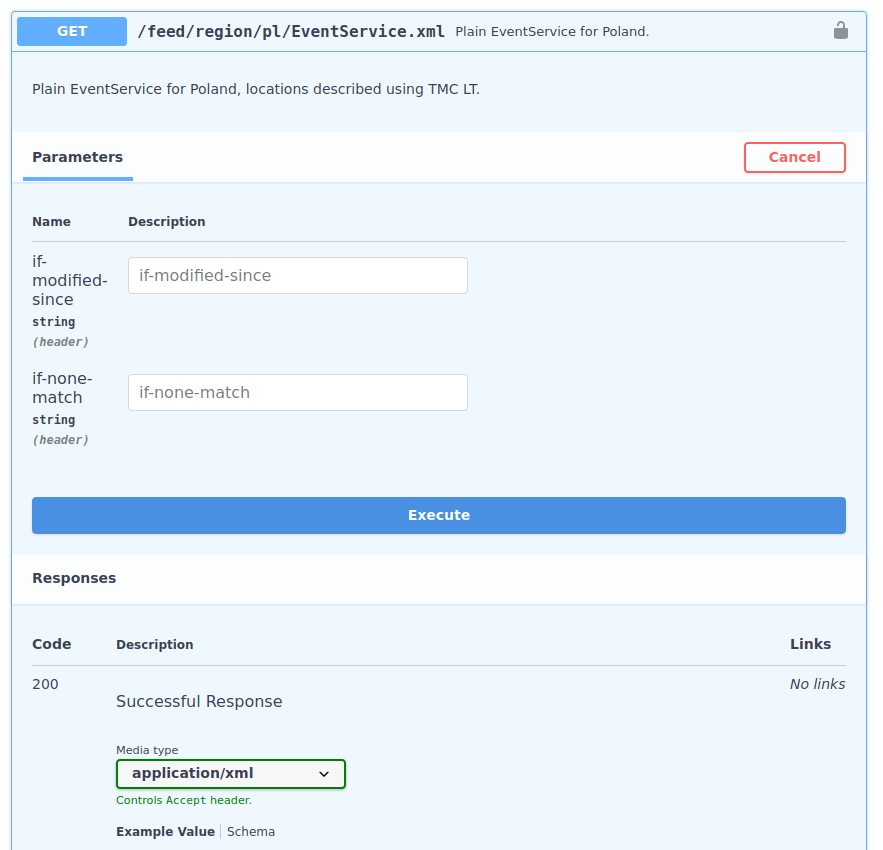The image size is (883, 850).
Task: Click the Plain EventService for Poland summary text
Action: point(551,31)
